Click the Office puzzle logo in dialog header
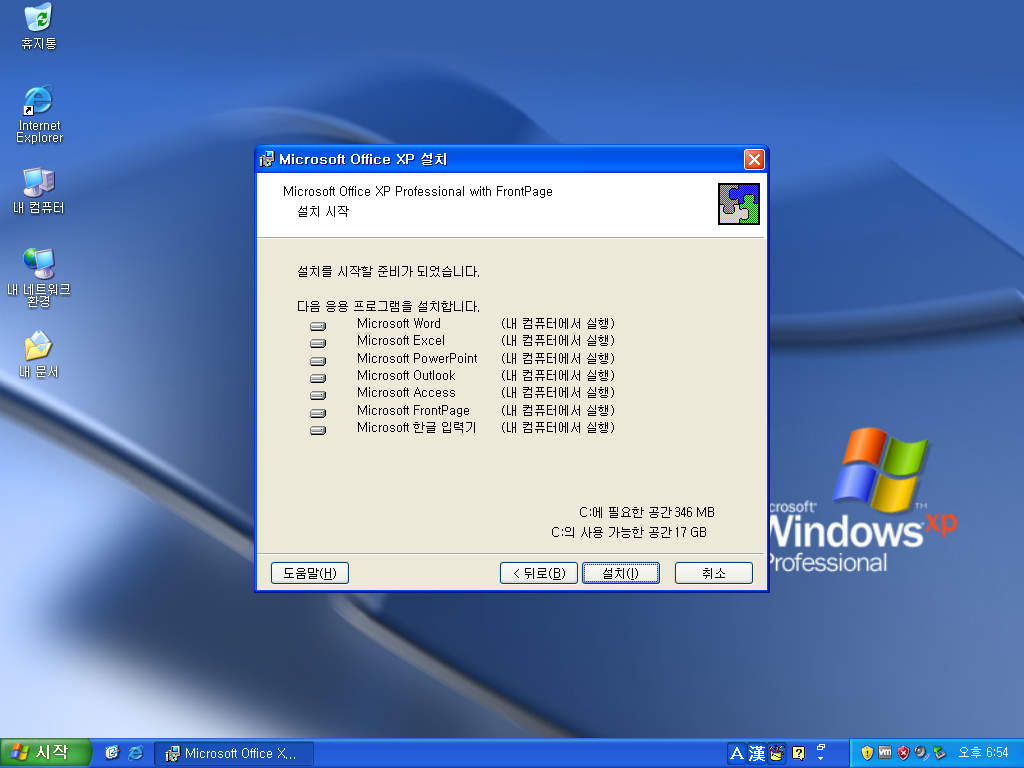 [x=739, y=204]
